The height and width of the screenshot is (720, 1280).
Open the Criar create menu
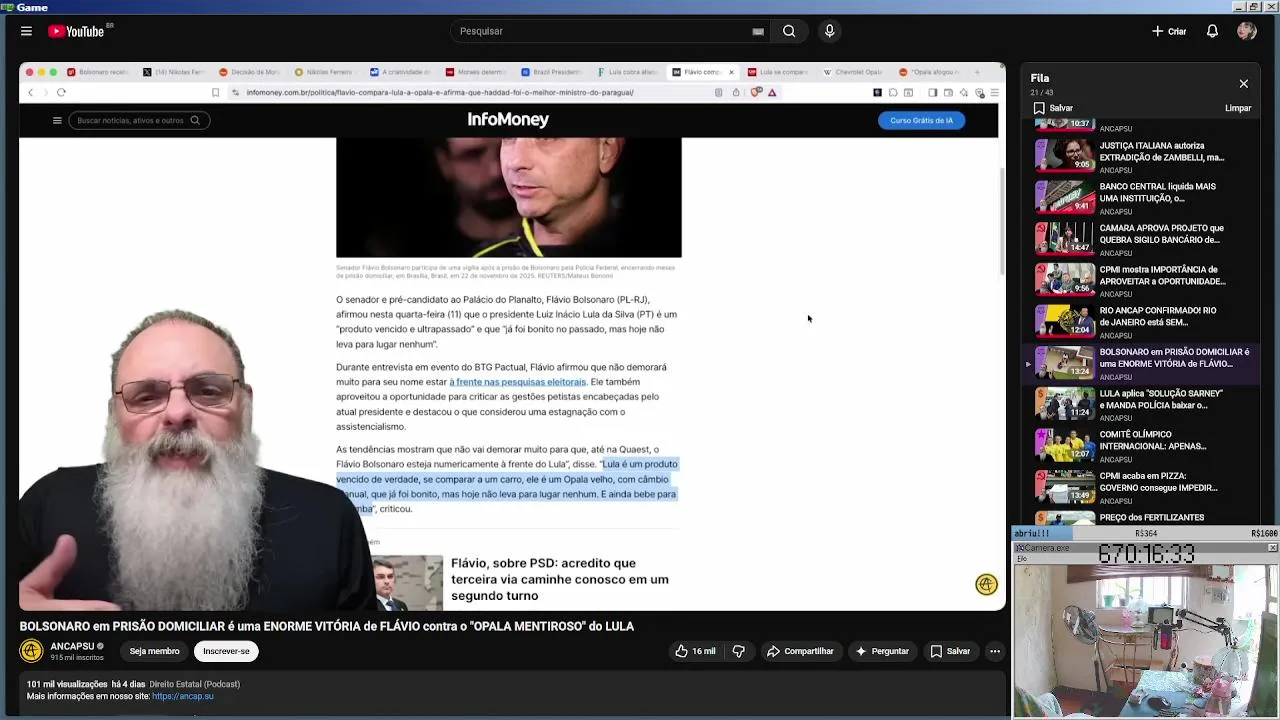[x=1169, y=31]
